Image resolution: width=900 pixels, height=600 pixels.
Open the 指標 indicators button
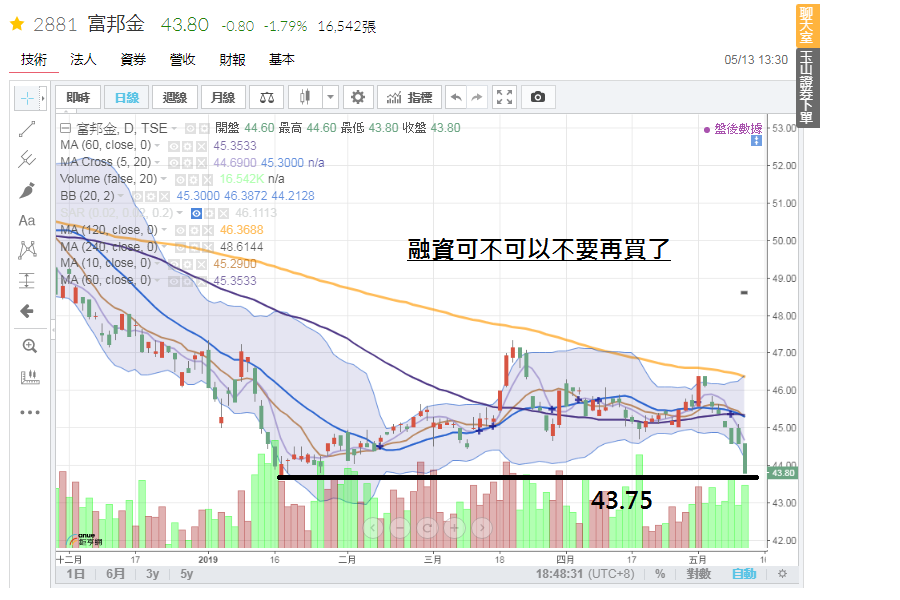pos(409,97)
